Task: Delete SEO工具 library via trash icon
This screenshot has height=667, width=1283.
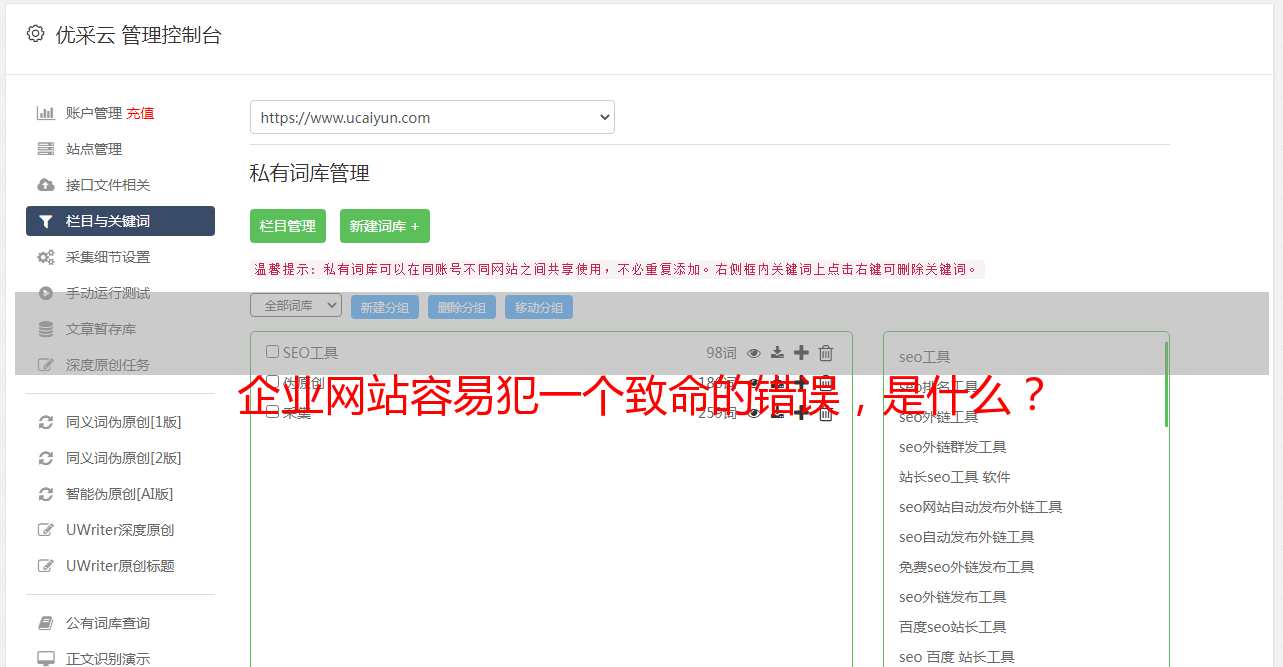Action: click(x=826, y=353)
